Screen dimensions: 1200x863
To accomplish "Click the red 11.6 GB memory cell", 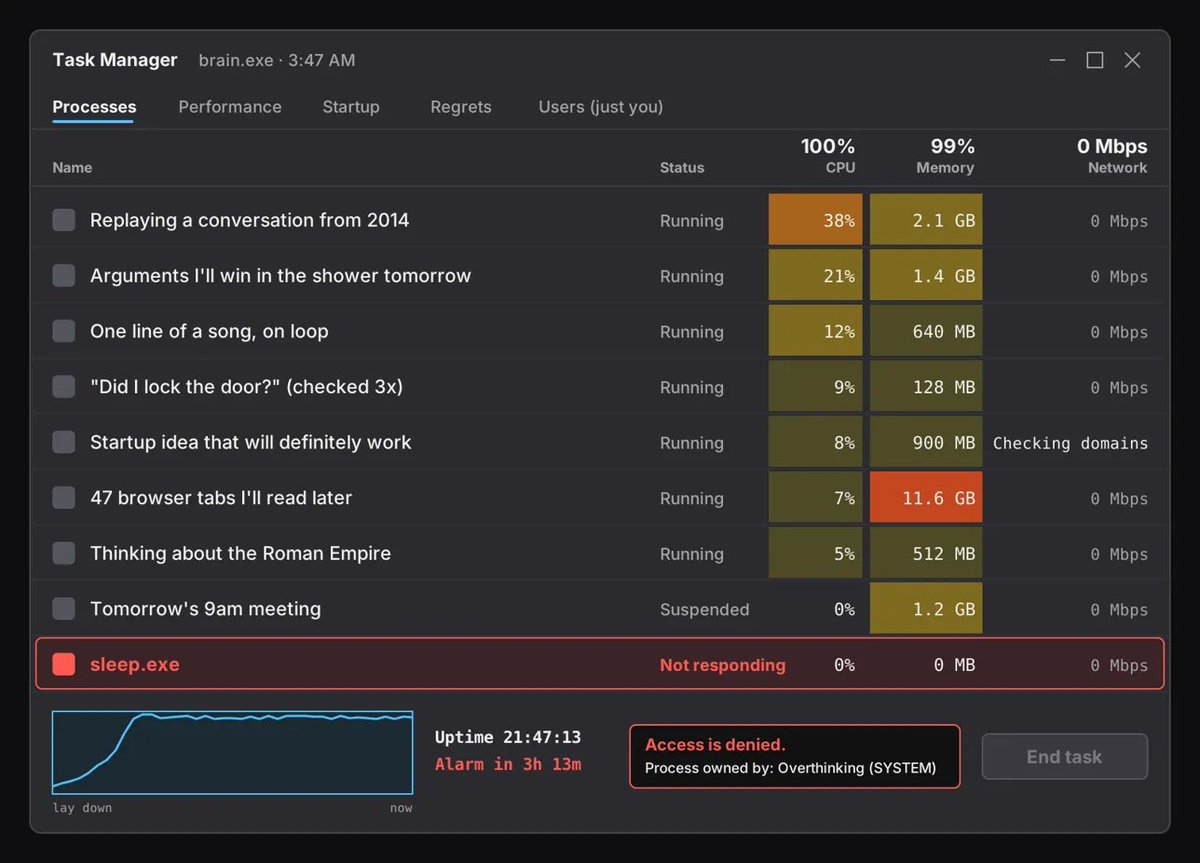I will tap(926, 498).
